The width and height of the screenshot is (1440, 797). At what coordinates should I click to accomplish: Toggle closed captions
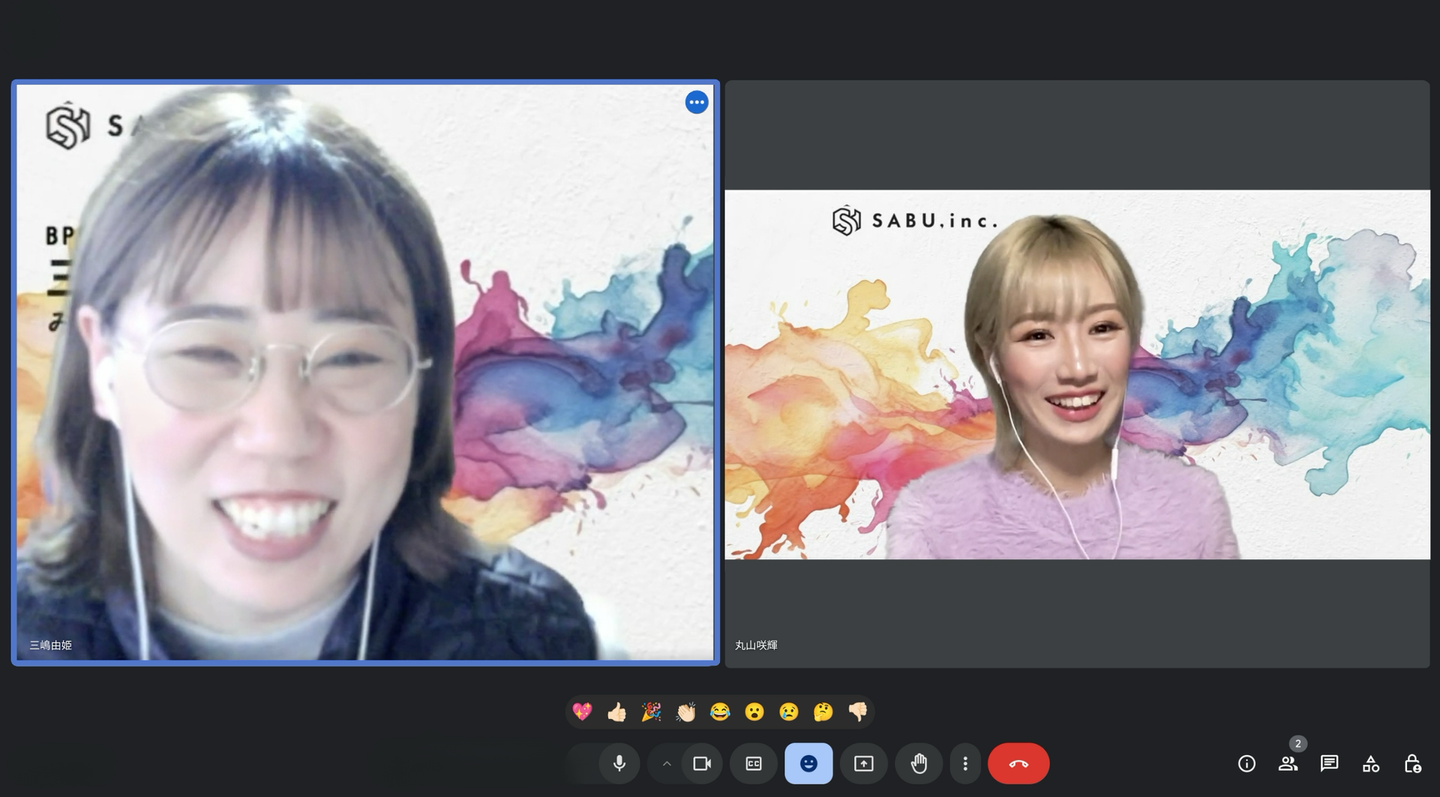point(754,764)
